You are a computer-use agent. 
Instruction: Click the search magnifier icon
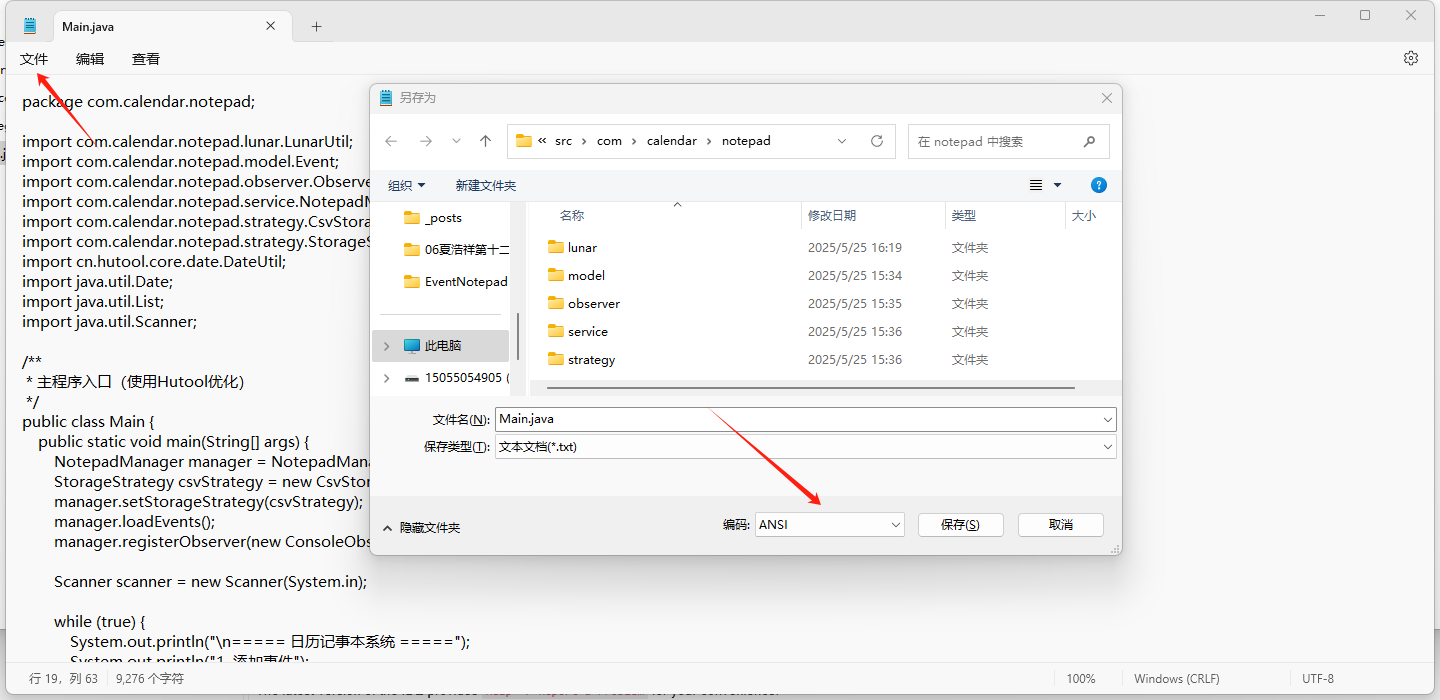(x=1090, y=141)
